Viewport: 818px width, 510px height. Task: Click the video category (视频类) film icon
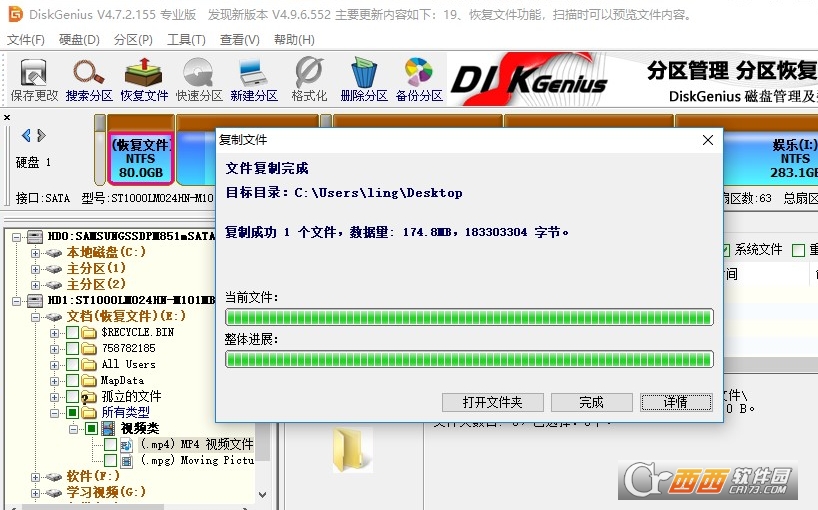pyautogui.click(x=108, y=429)
